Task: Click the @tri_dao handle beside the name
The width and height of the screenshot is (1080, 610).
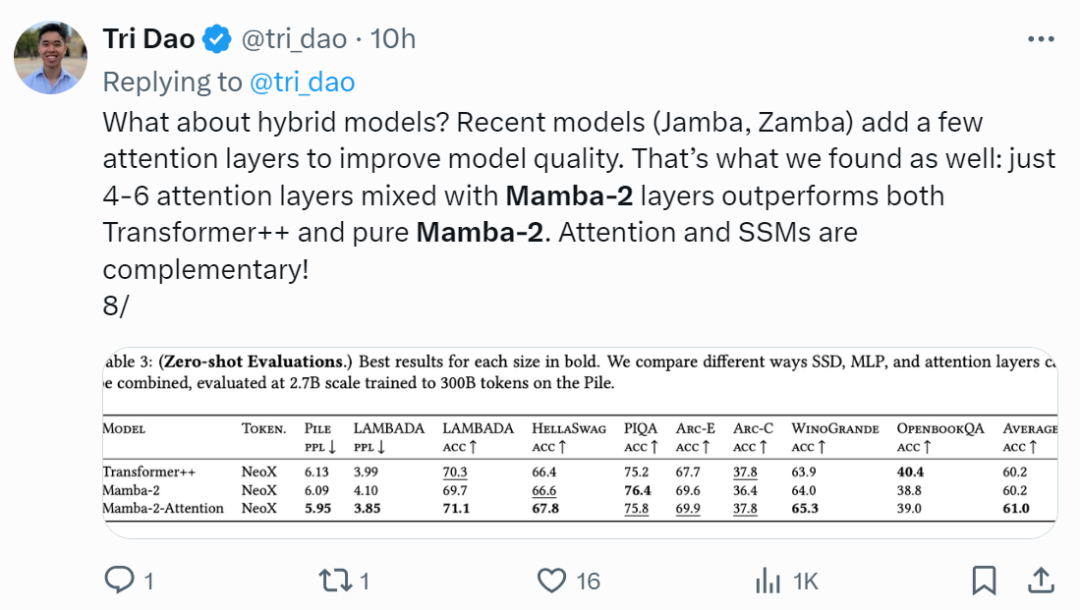Action: click(x=294, y=39)
